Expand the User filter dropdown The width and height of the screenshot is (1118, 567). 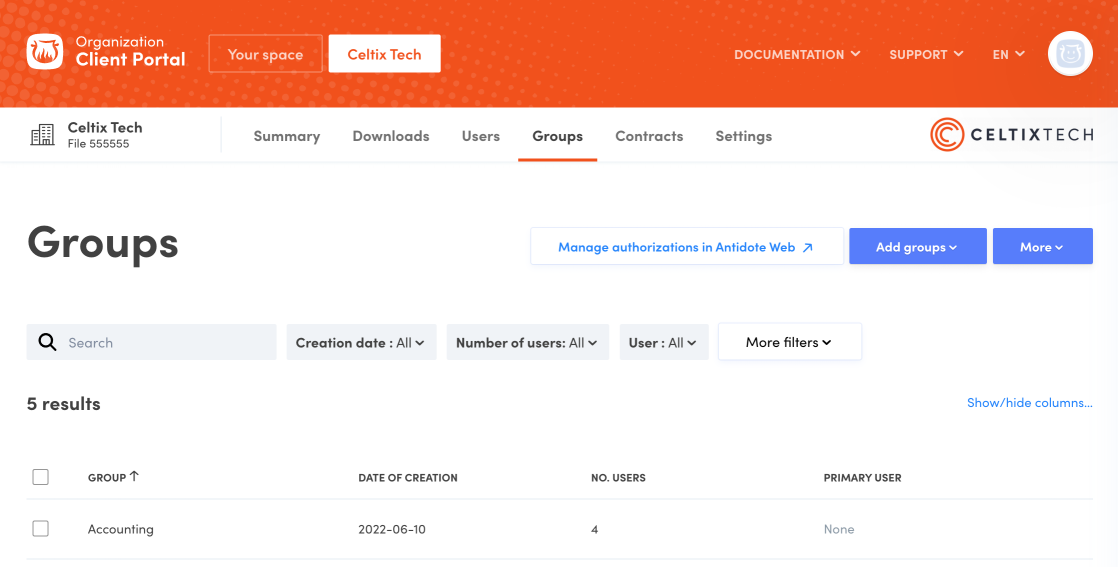[x=663, y=342]
